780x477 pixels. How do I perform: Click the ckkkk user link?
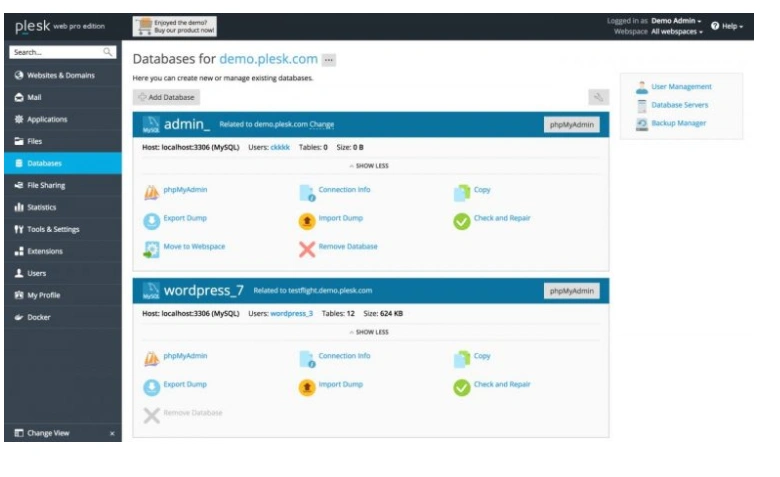point(280,147)
